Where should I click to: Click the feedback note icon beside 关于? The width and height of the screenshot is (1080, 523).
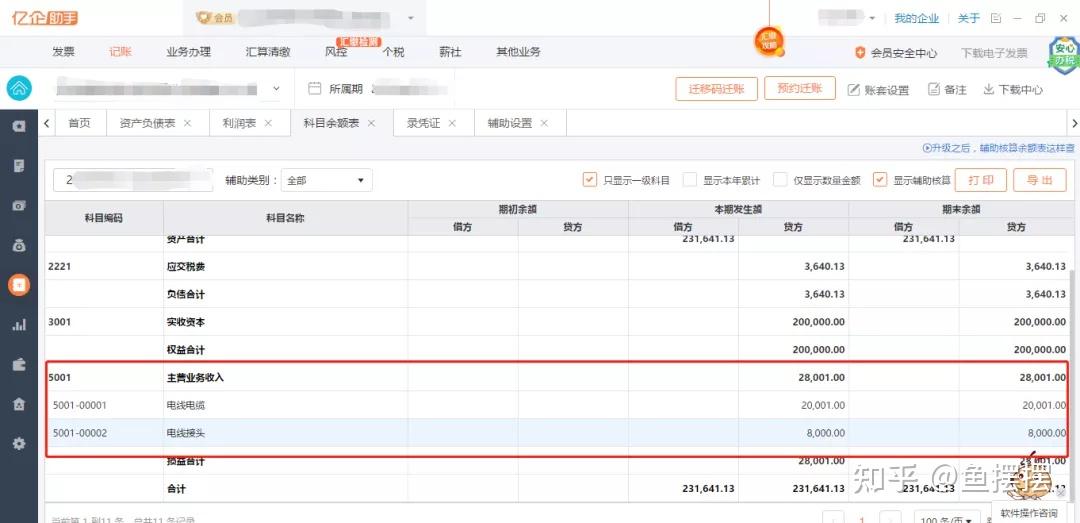996,18
